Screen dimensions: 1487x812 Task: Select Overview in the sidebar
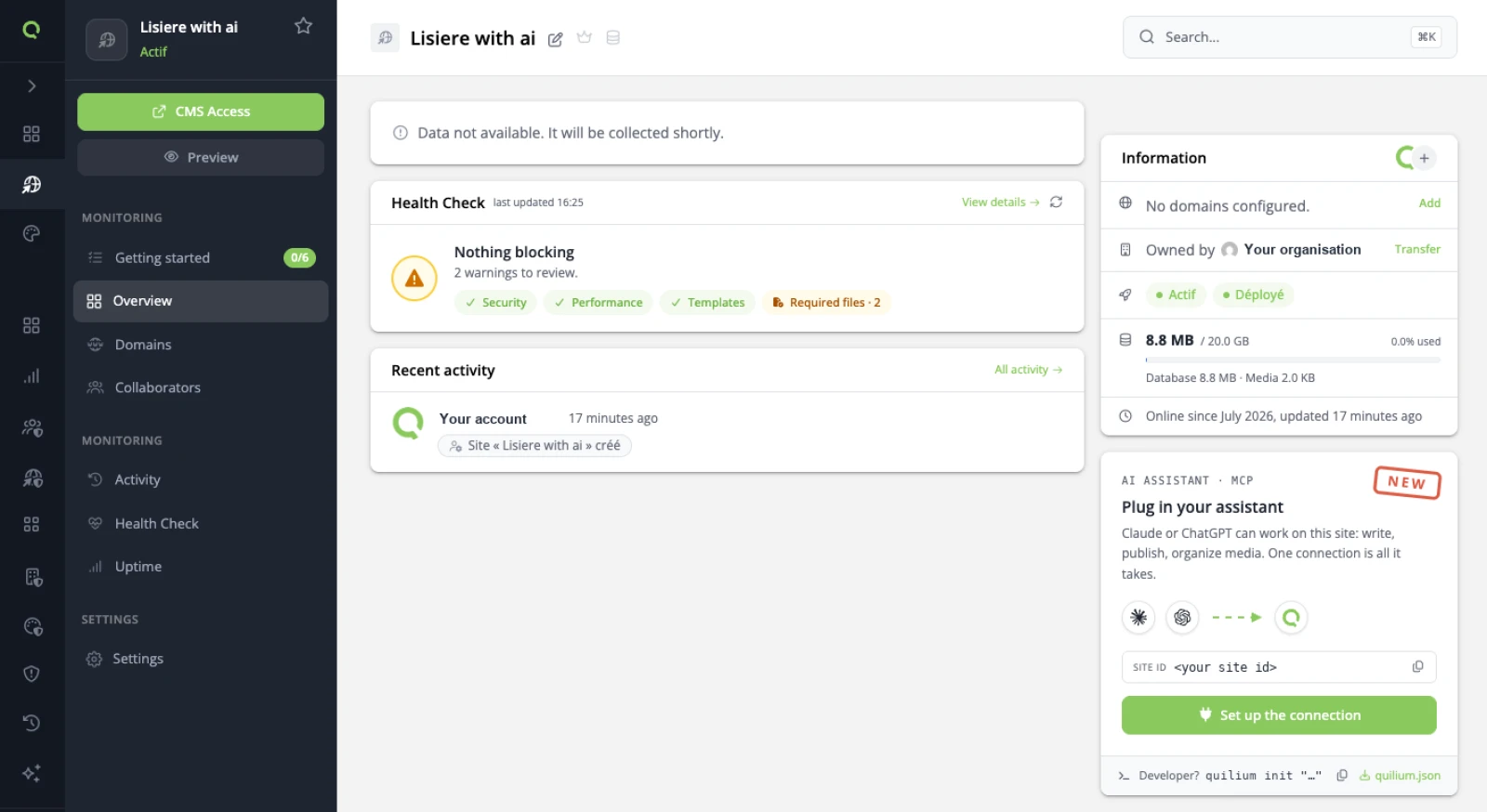coord(201,301)
